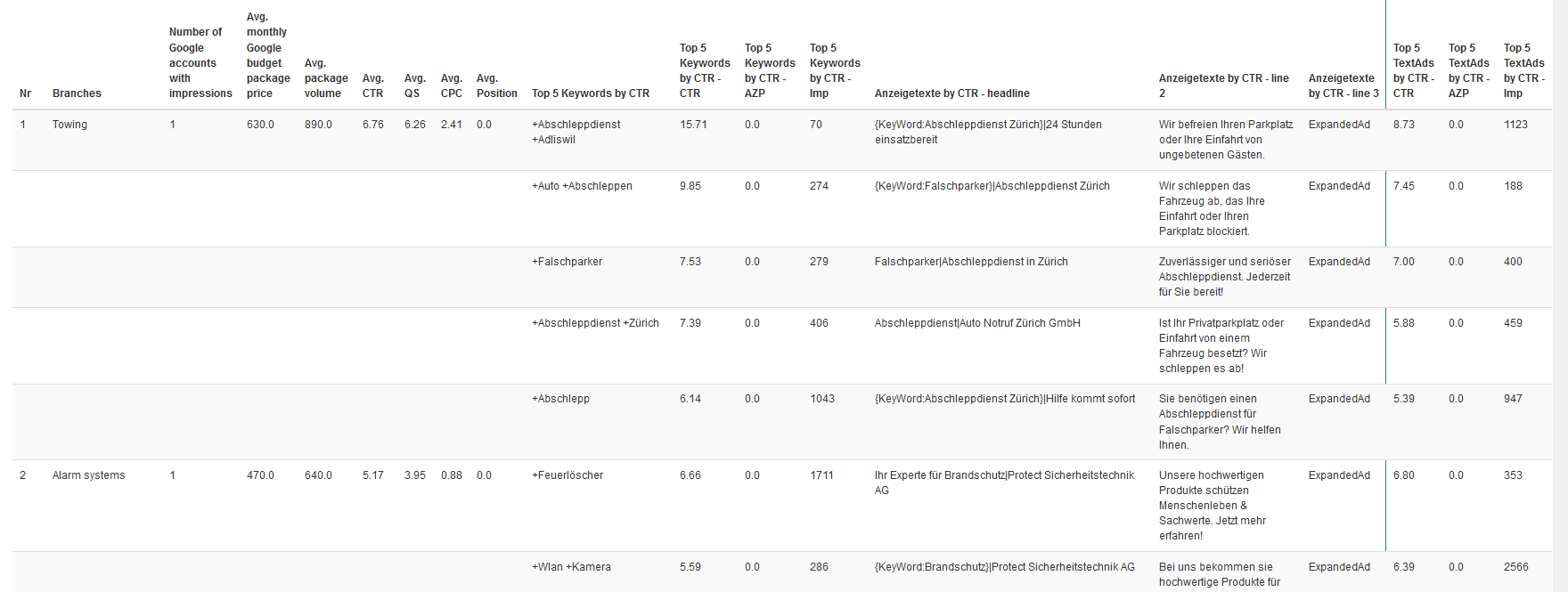Click keyword CTR value 15.71
The height and width of the screenshot is (592, 1568).
click(x=693, y=125)
